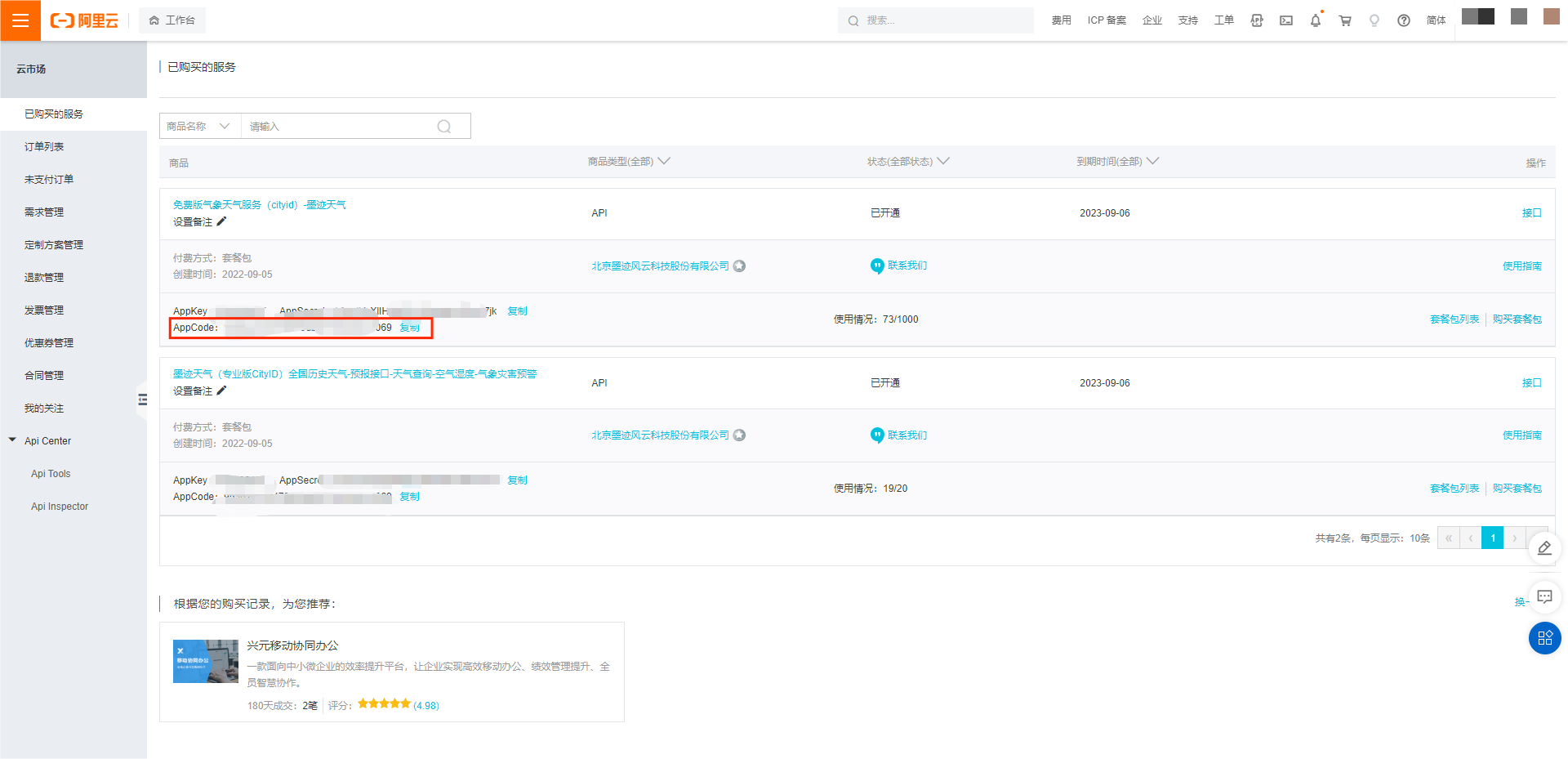
Task: Click the 请输入 product search field
Action: [339, 126]
